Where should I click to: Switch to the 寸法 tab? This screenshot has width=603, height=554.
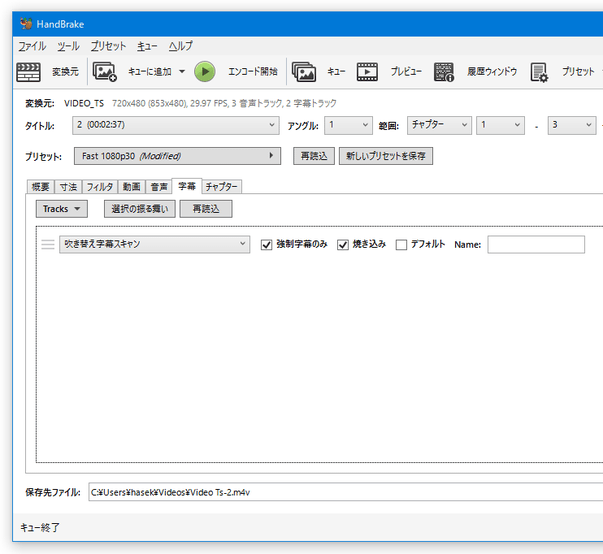coord(68,187)
